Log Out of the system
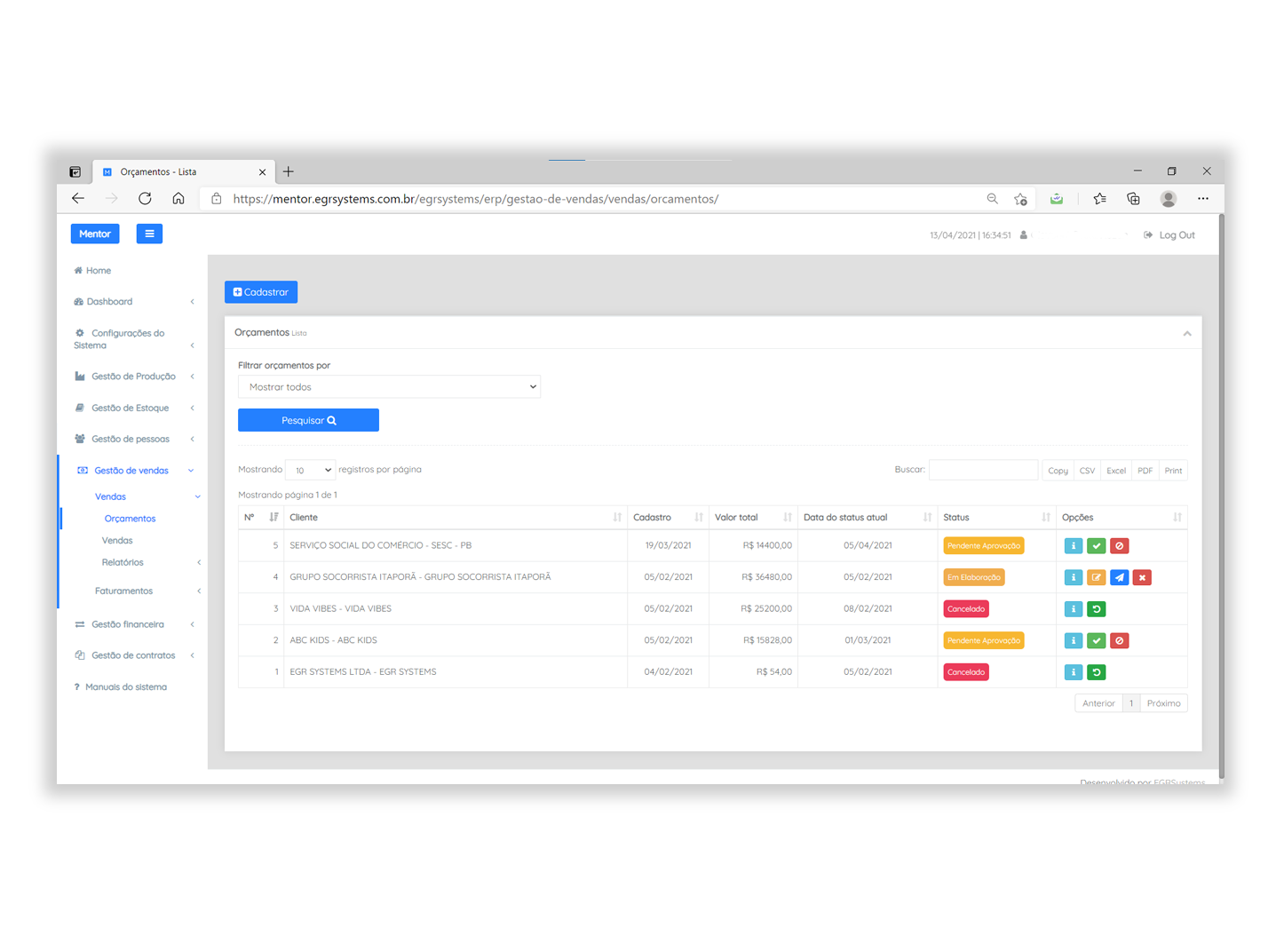This screenshot has width=1276, height=952. tap(1169, 235)
